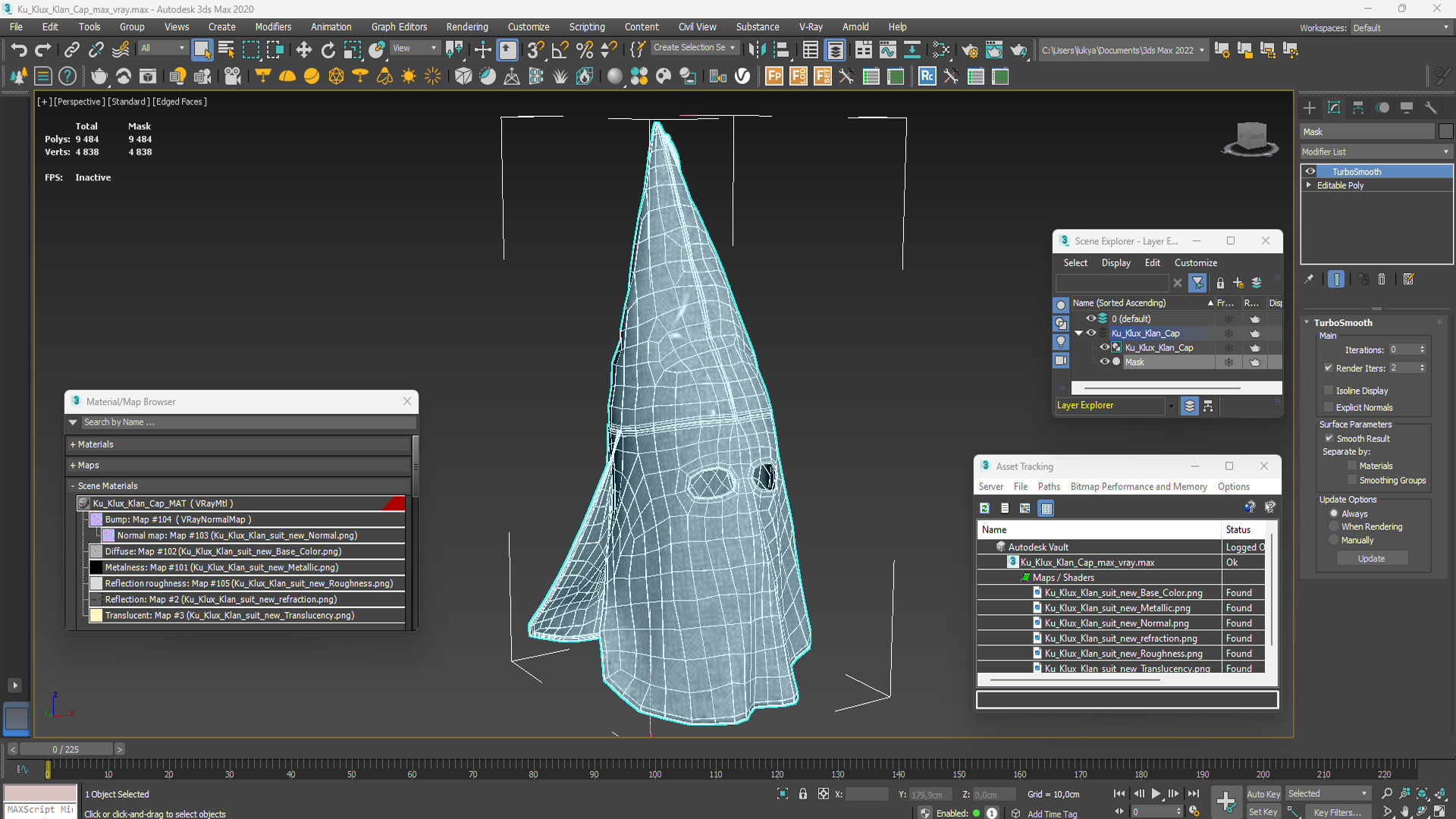Open the Render Setup teapot icon
The height and width of the screenshot is (819, 1456).
tap(969, 50)
